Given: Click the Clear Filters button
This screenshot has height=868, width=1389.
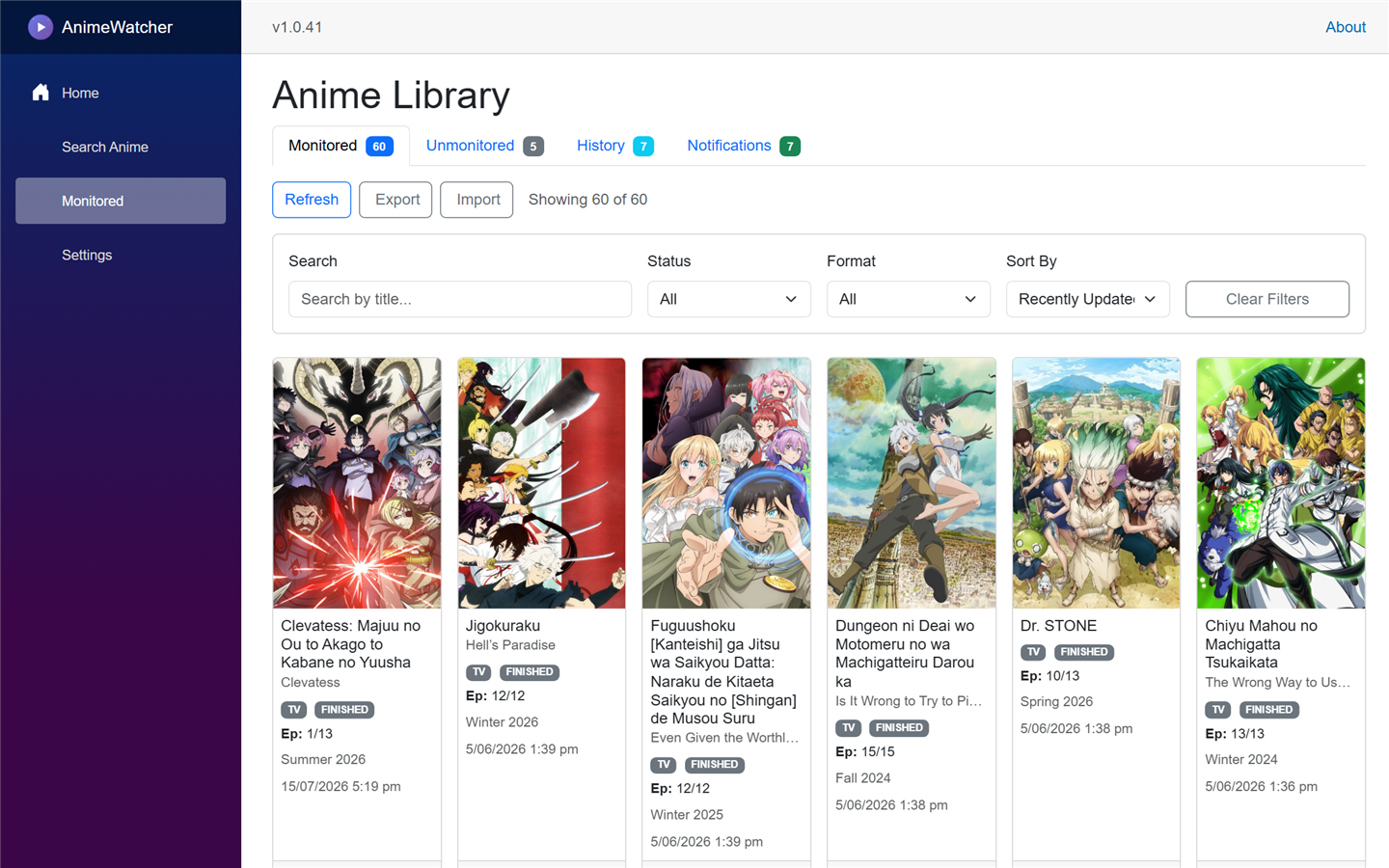Looking at the screenshot, I should [1267, 299].
